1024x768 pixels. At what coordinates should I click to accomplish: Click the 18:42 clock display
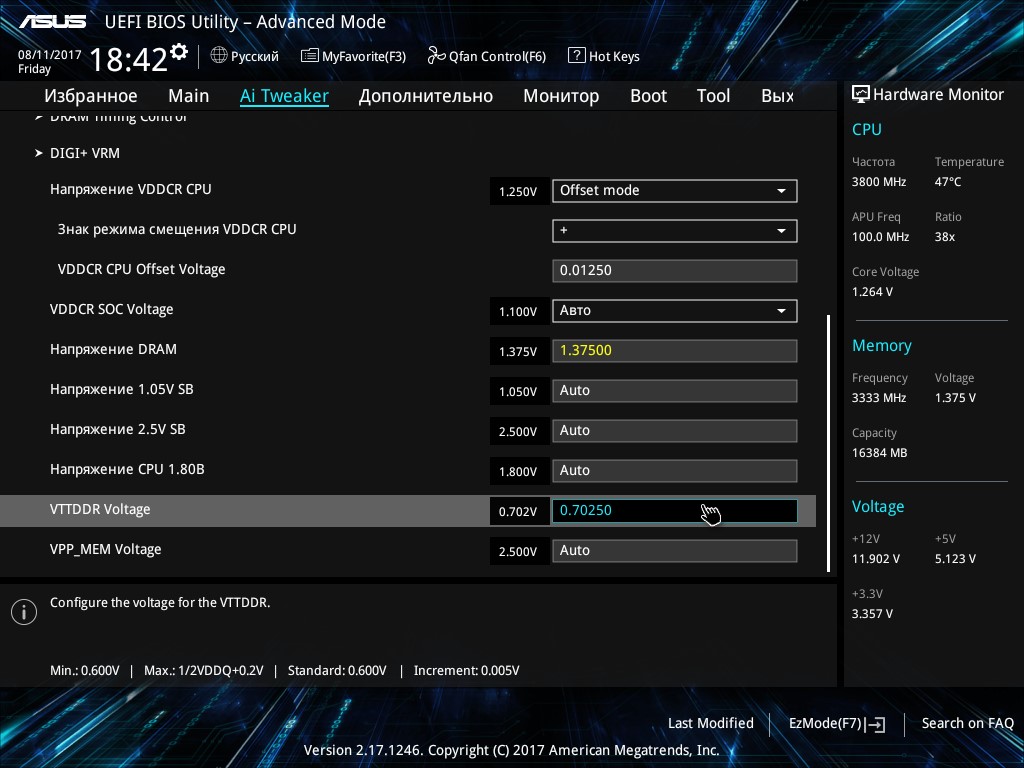[128, 59]
